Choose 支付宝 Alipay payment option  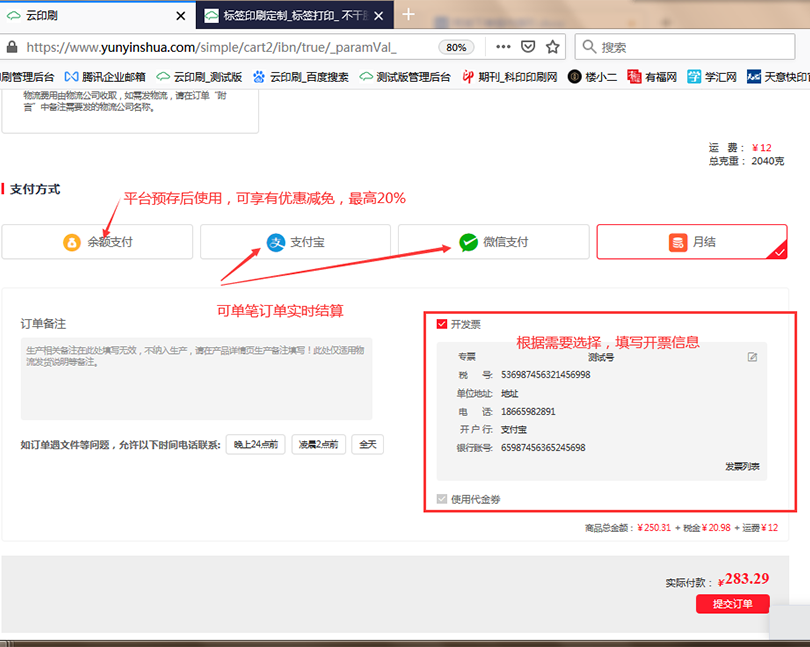295,242
